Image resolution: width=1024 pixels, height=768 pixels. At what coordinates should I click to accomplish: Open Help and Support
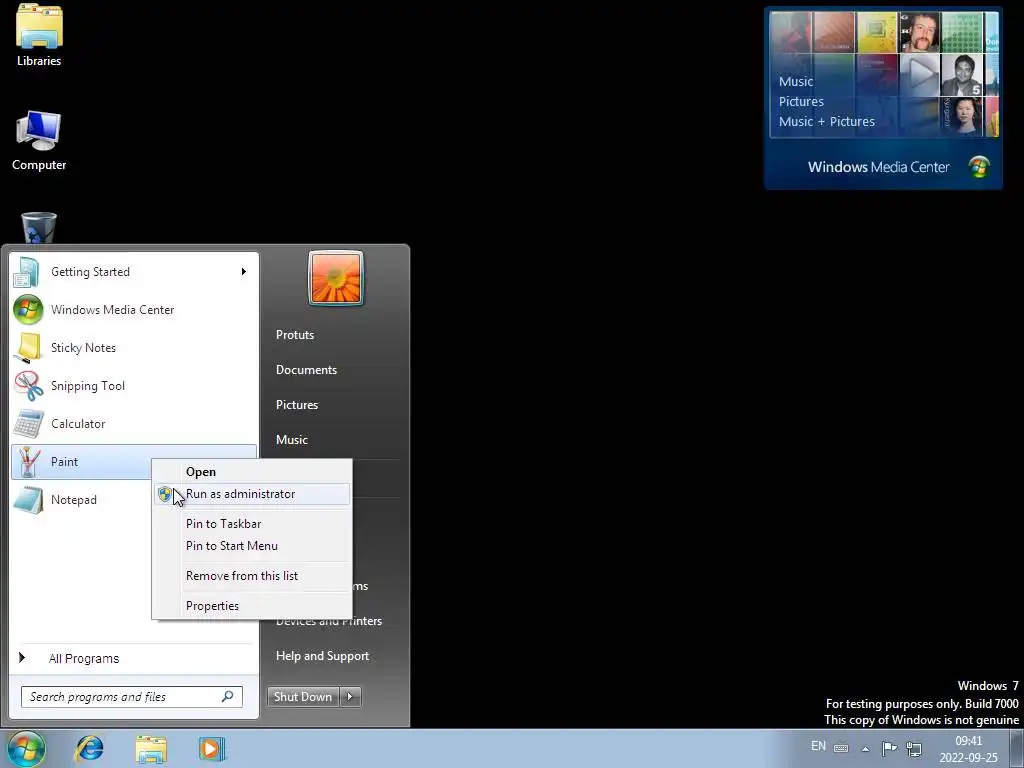point(323,656)
